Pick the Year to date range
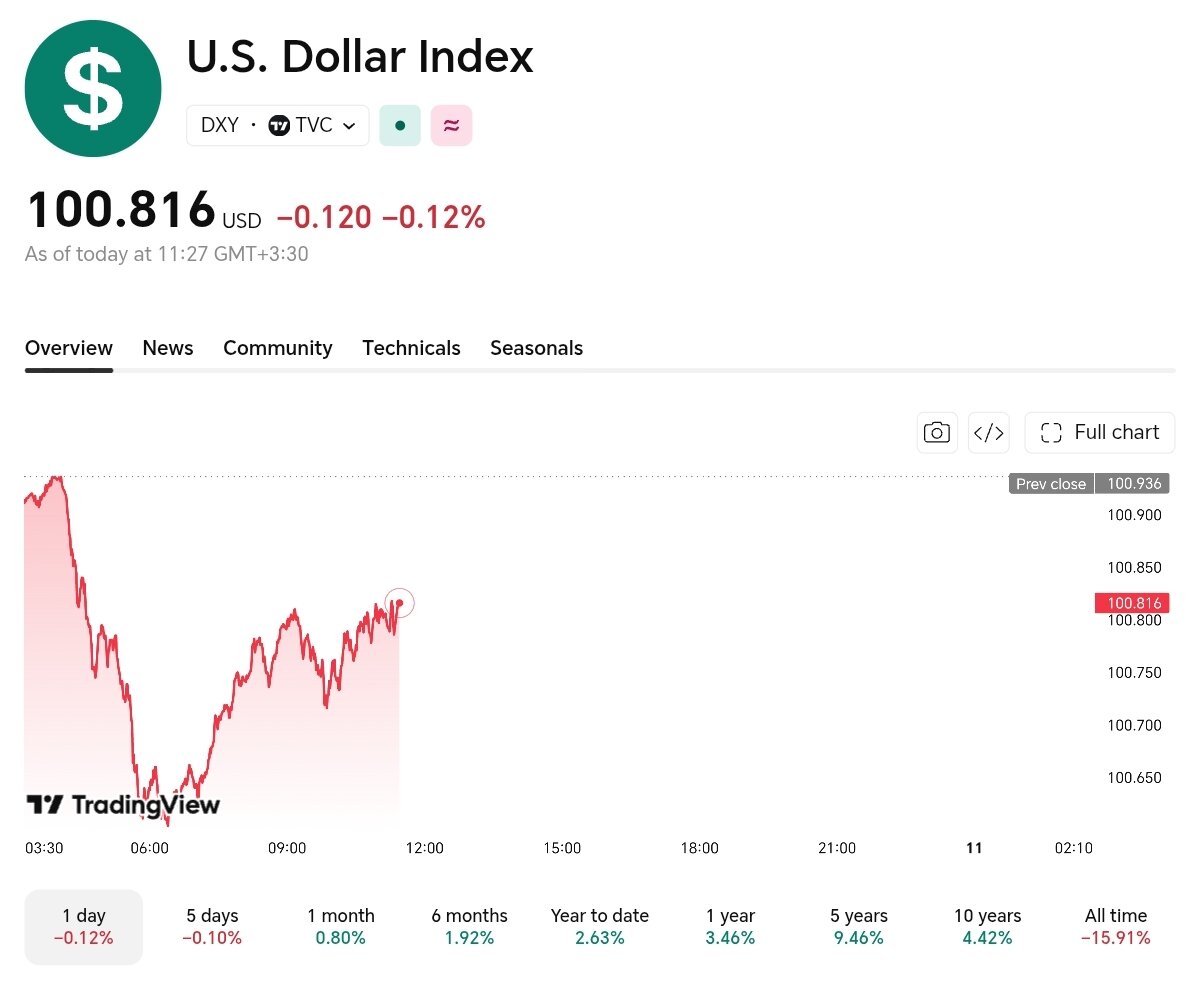Viewport: 1200px width, 992px height. (x=600, y=927)
